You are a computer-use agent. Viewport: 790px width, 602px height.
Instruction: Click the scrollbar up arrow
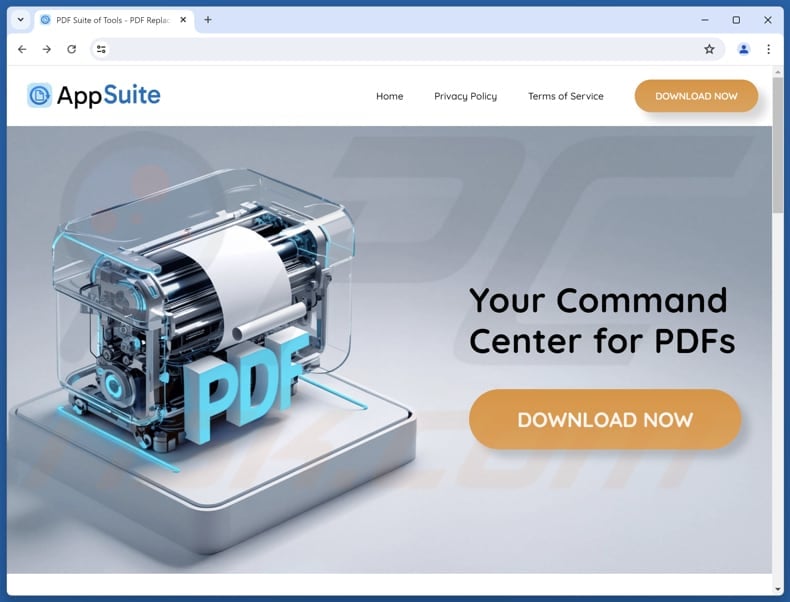click(778, 73)
